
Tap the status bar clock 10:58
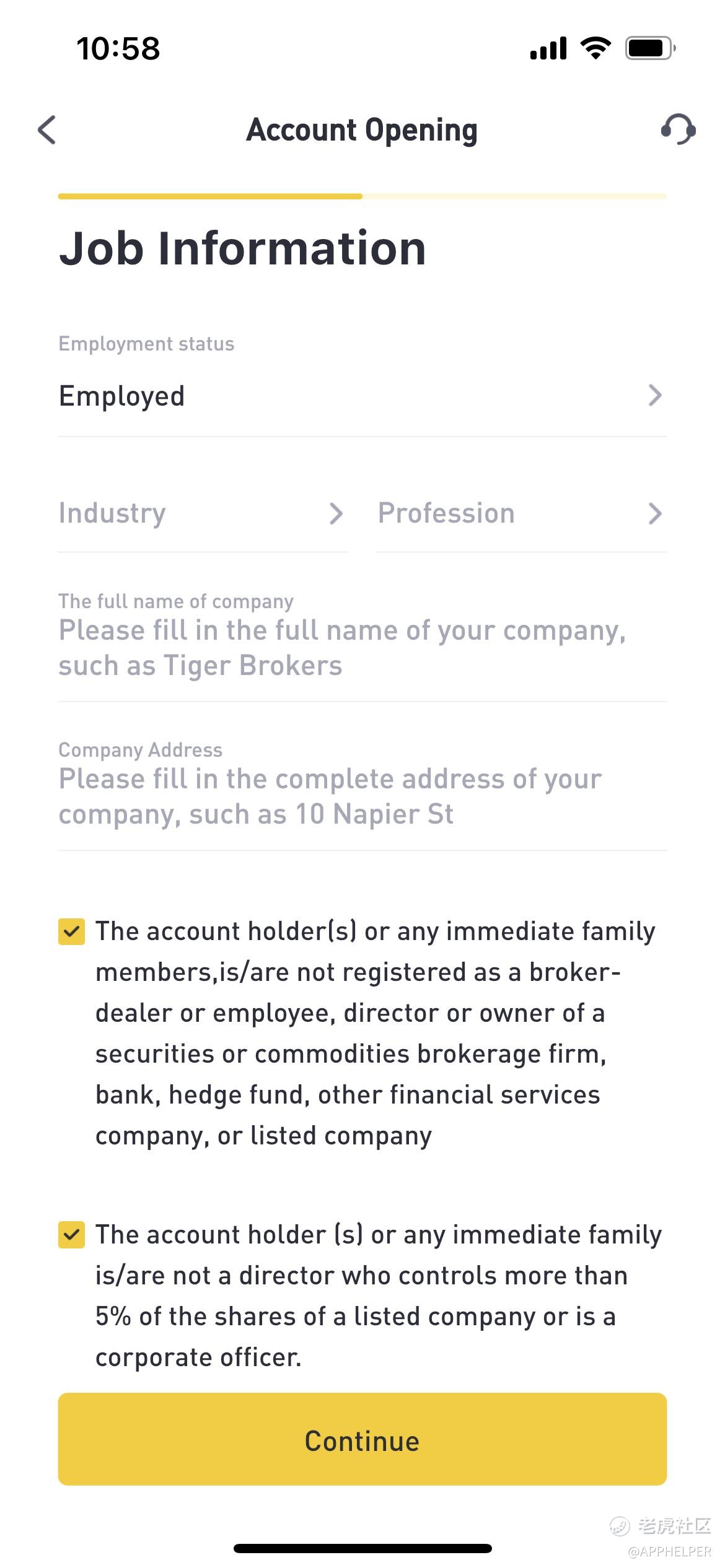tap(118, 48)
